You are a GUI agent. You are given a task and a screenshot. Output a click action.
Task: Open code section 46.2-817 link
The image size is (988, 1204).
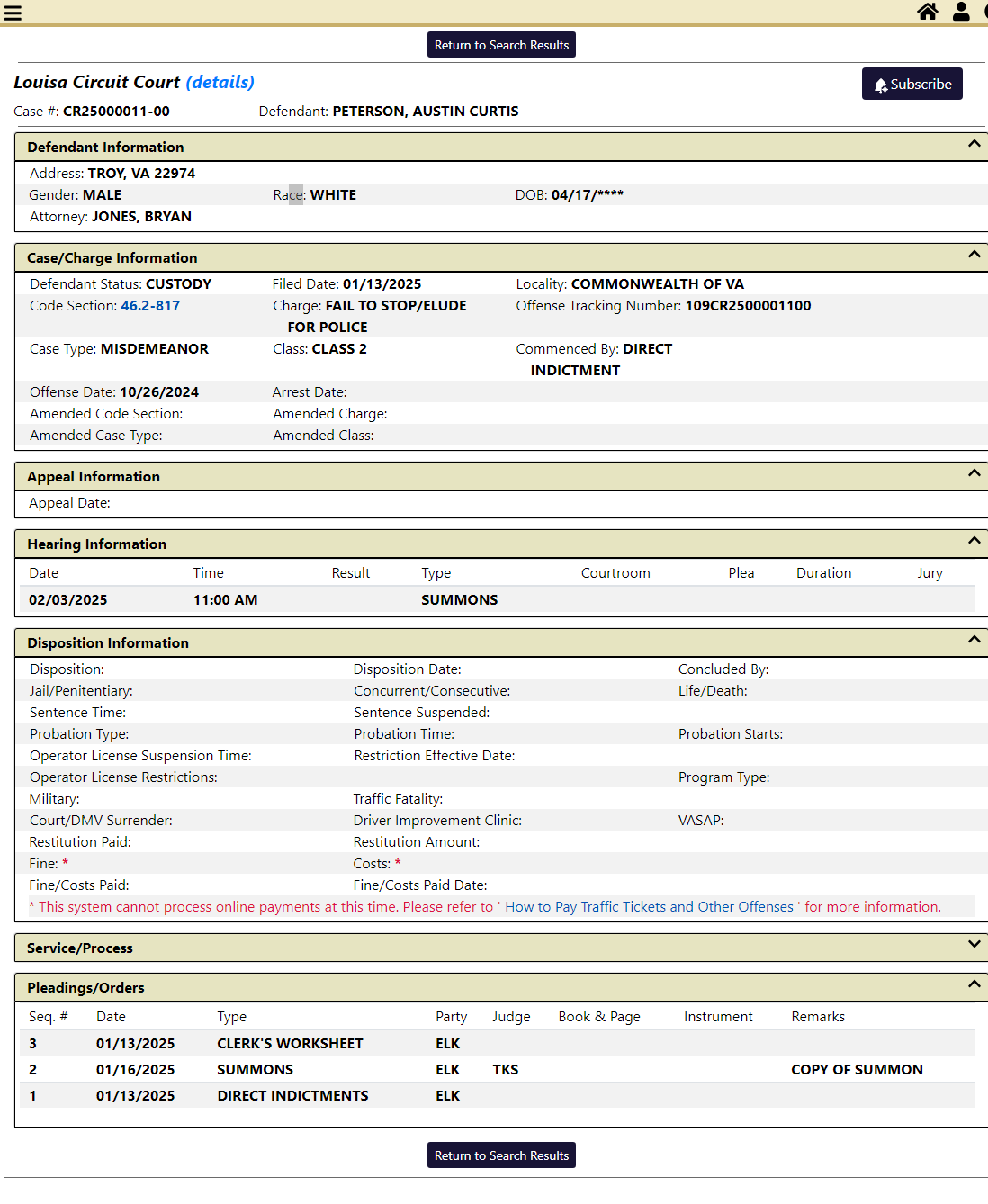(150, 306)
